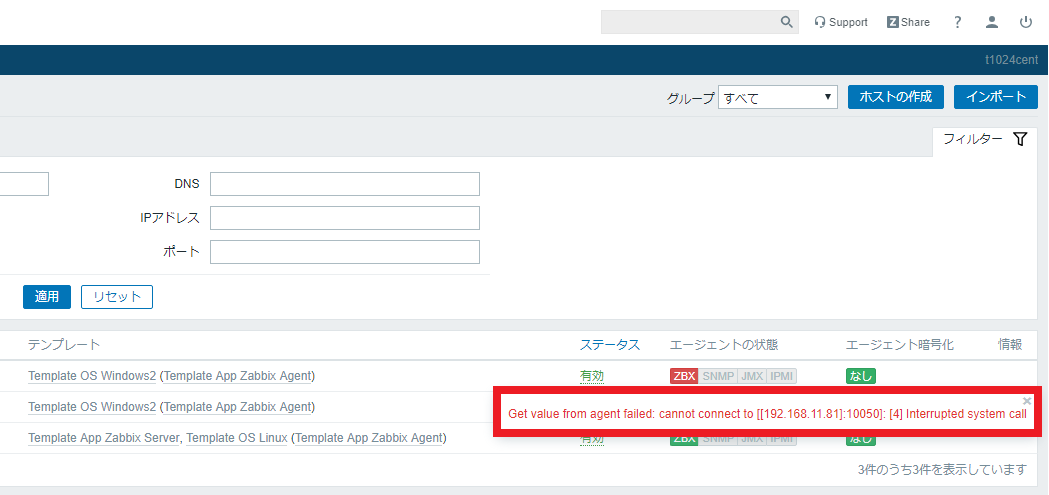
Task: Click the エージェント暗号化 column header
Action: coord(900,345)
